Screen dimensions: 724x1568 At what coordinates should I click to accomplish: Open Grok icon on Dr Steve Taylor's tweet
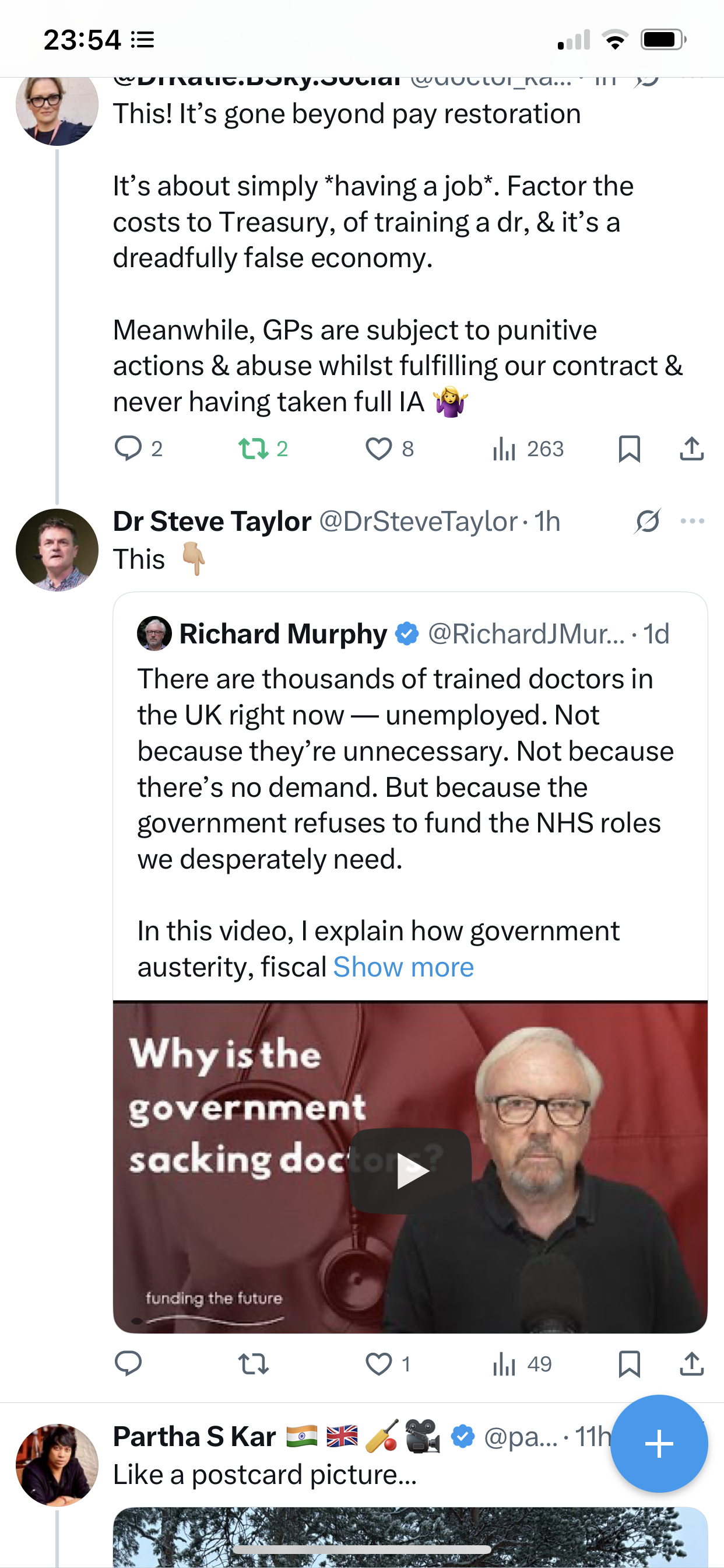647,521
